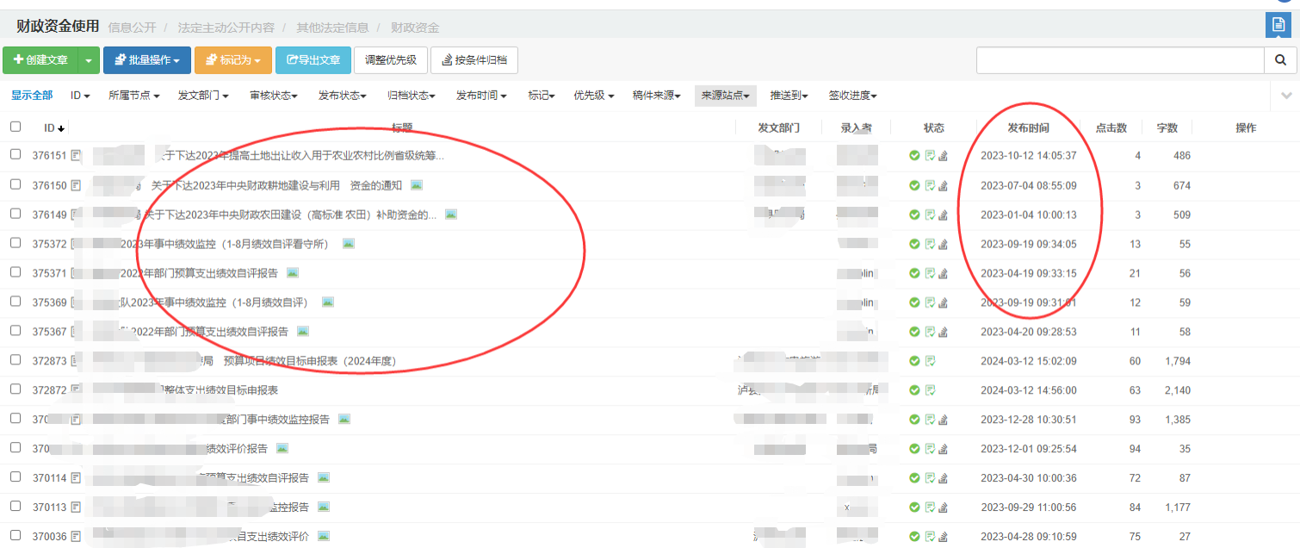
Task: Expand the 标记为 dropdown button
Action: [232, 60]
